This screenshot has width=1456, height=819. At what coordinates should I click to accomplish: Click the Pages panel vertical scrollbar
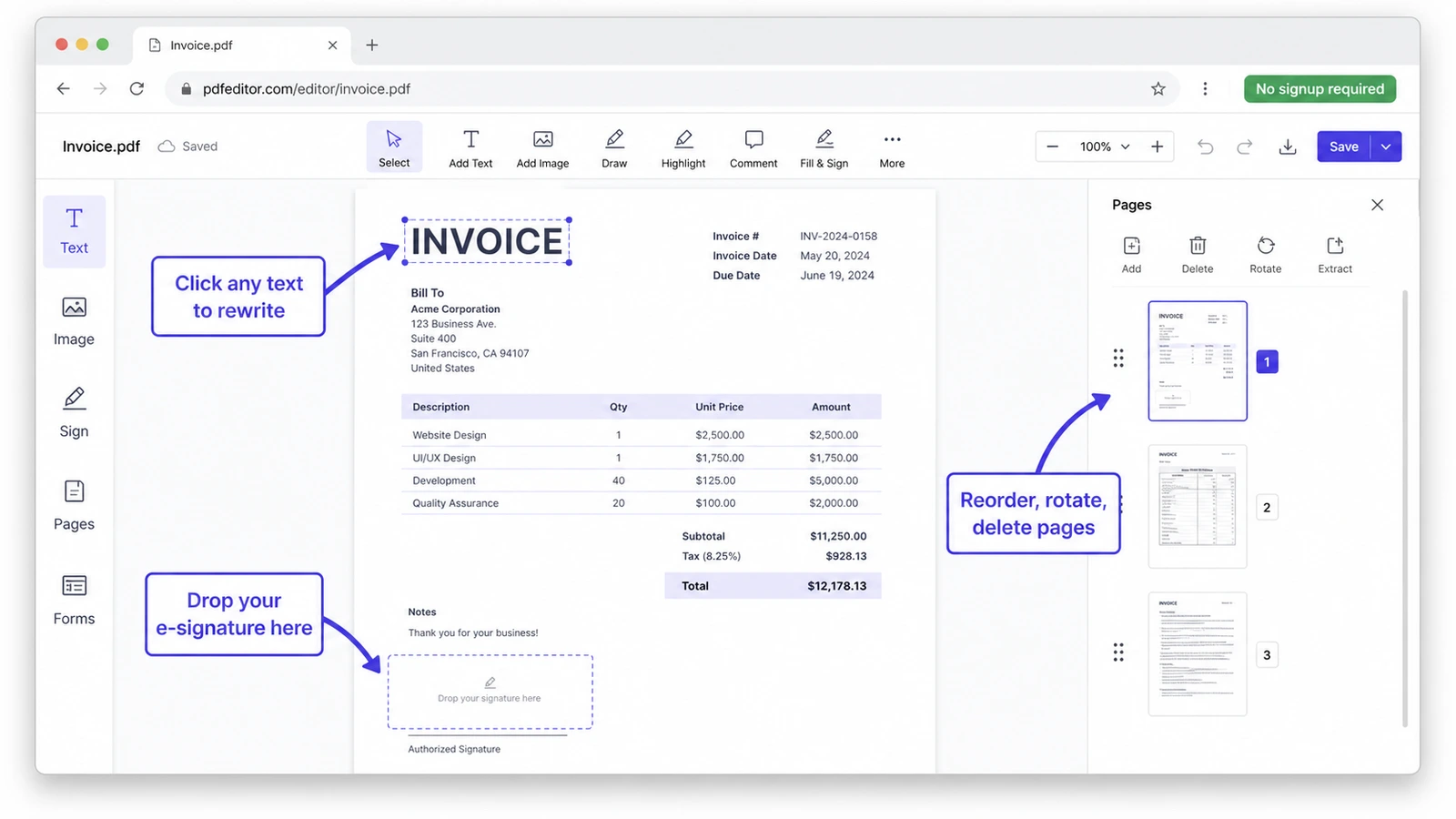pos(1405,508)
